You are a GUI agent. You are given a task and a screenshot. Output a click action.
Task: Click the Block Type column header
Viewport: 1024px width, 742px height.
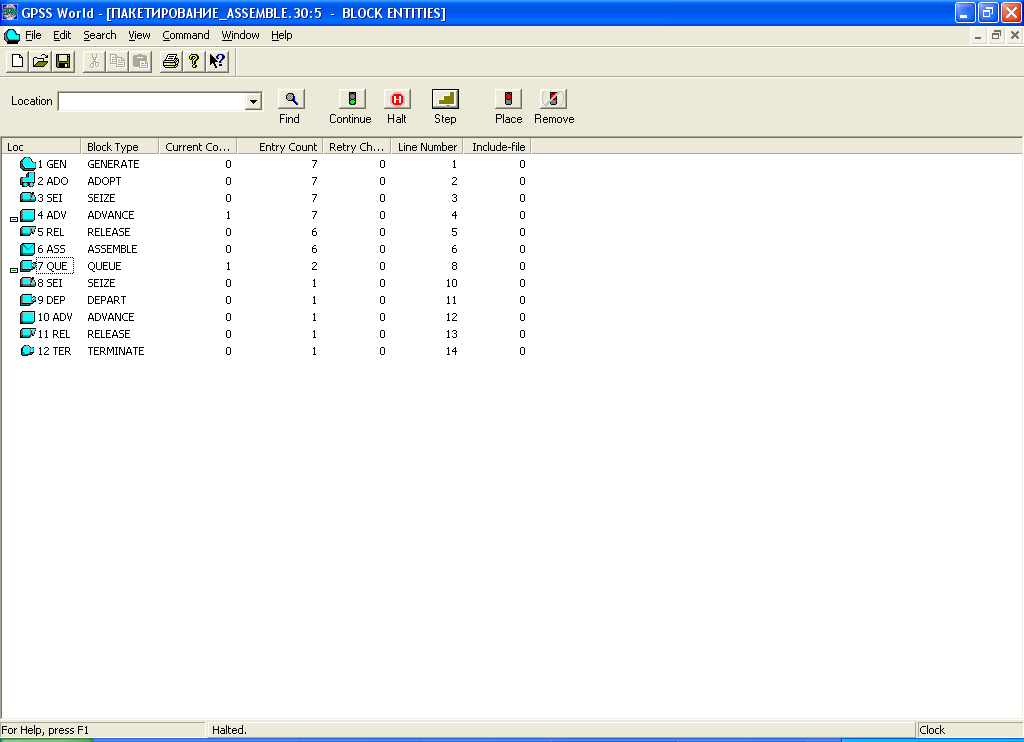point(120,147)
